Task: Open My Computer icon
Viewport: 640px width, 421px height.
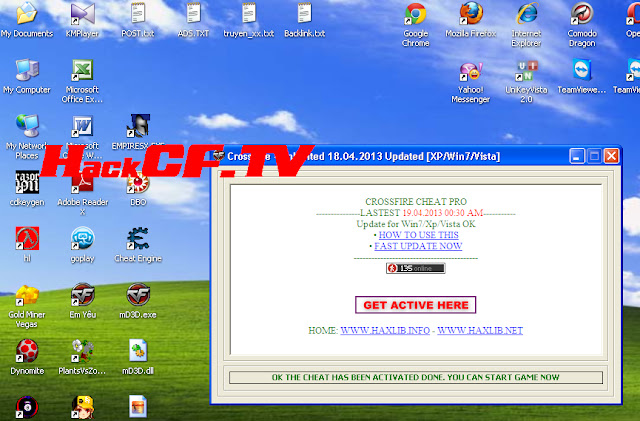Action: point(27,76)
